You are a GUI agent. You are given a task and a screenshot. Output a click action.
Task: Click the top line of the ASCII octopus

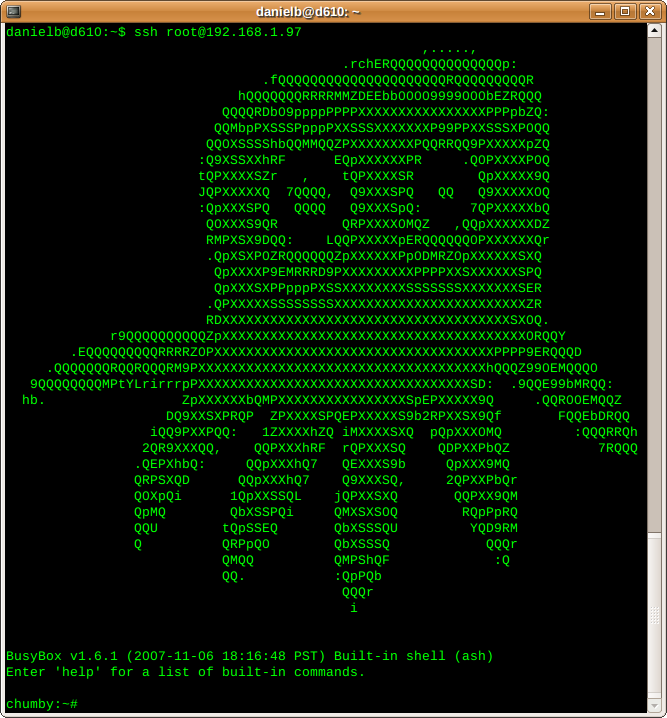coord(450,48)
